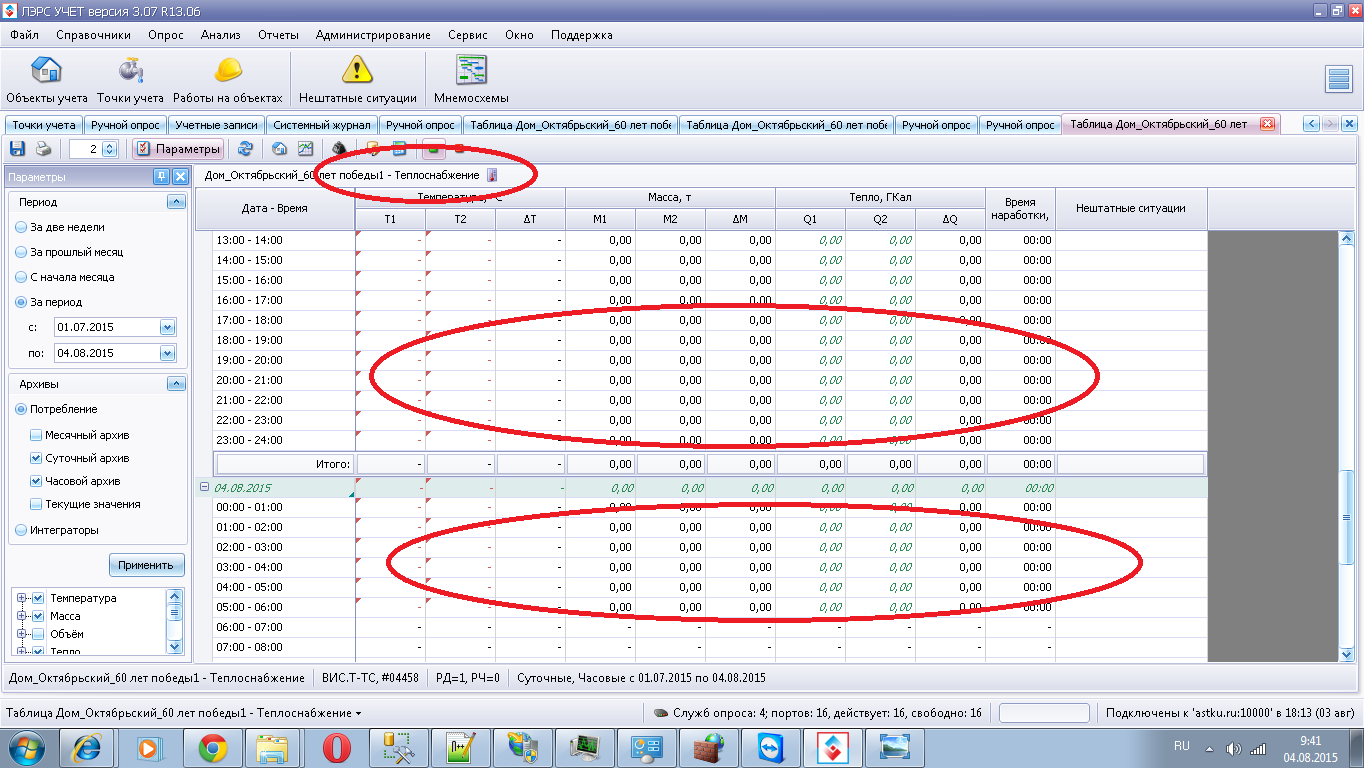Click the table's vertical scrollbar thumb
1364x768 pixels.
tap(1346, 517)
